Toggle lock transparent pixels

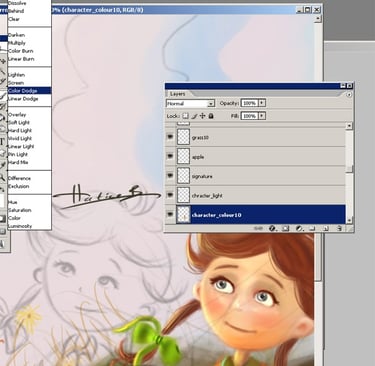[185, 116]
